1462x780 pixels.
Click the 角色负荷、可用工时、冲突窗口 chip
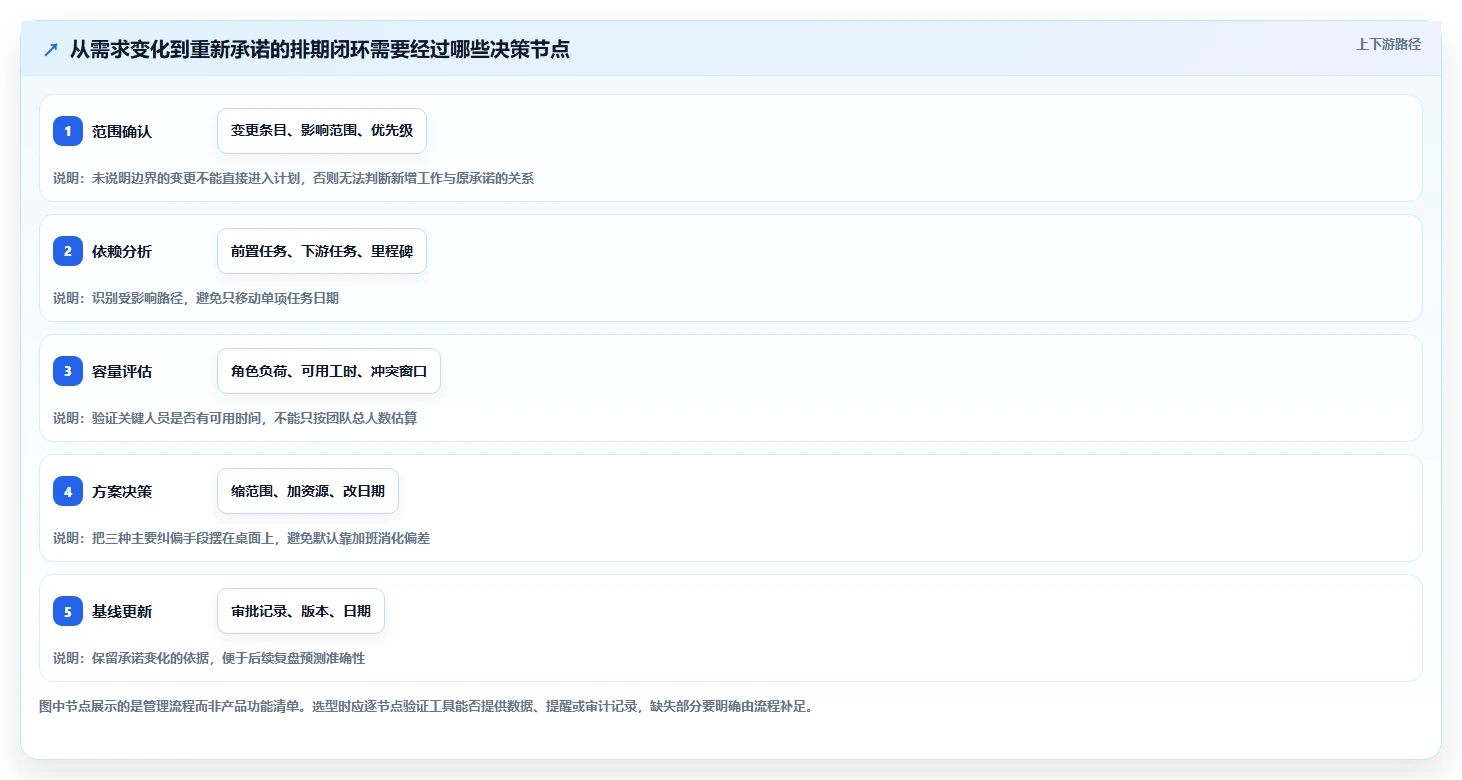pos(329,371)
